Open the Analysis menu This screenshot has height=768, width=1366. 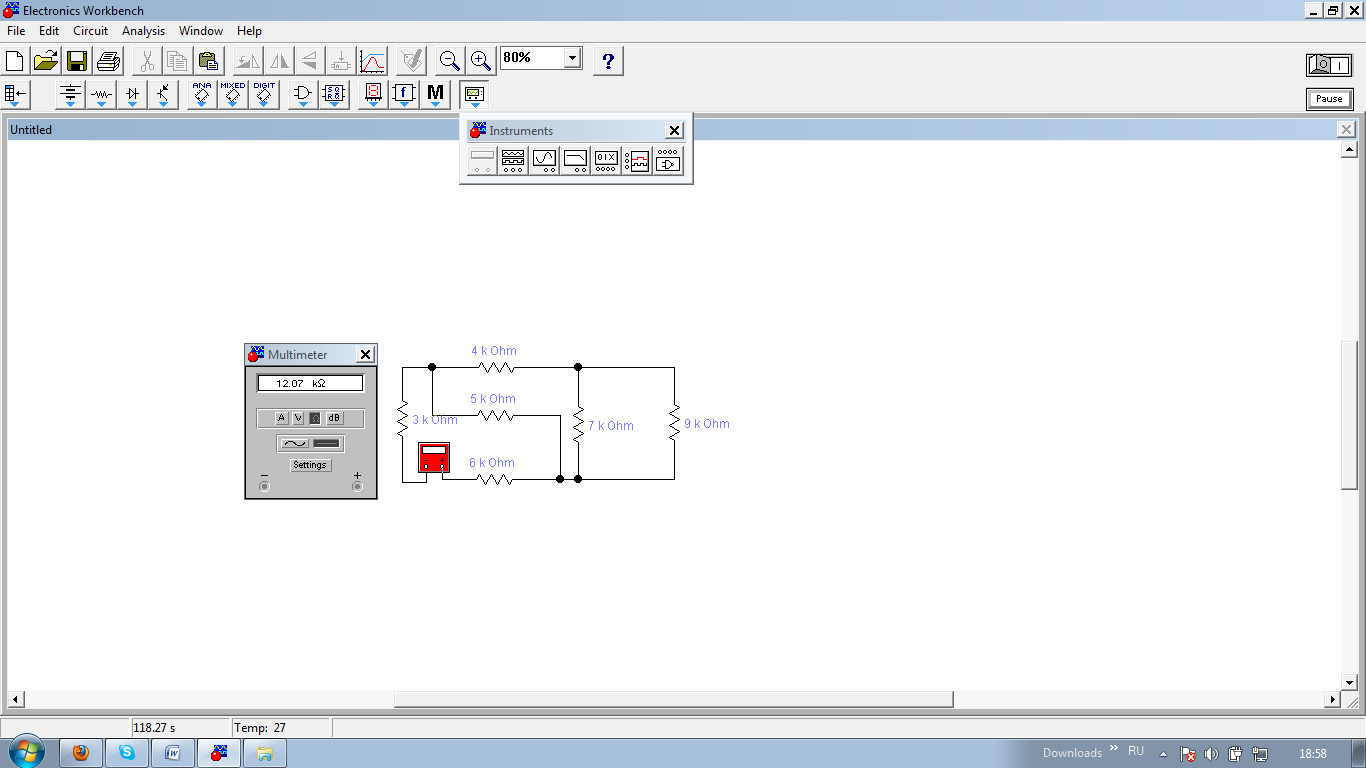coord(144,31)
